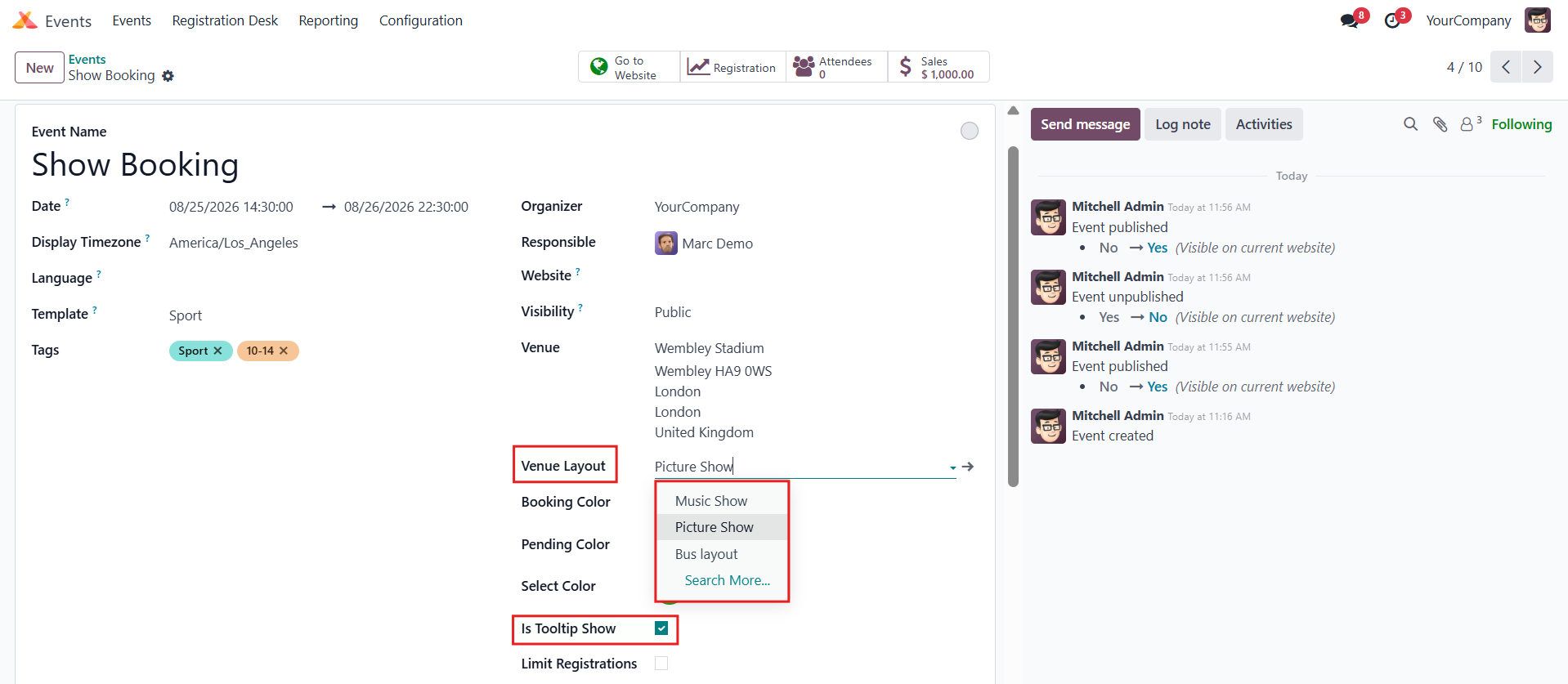
Task: Open the Reporting menu
Action: click(329, 20)
